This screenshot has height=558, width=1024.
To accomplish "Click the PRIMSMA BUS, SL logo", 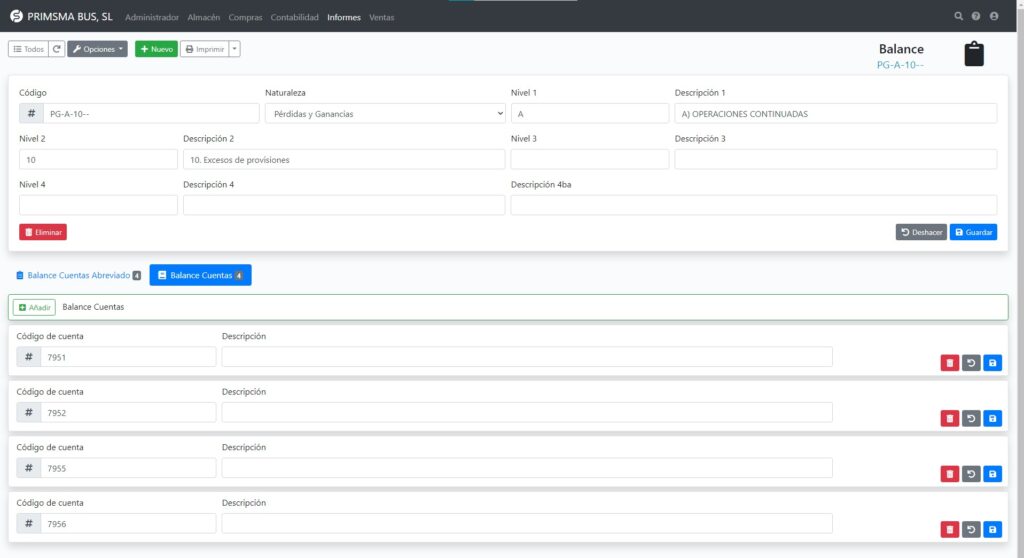I will point(16,17).
